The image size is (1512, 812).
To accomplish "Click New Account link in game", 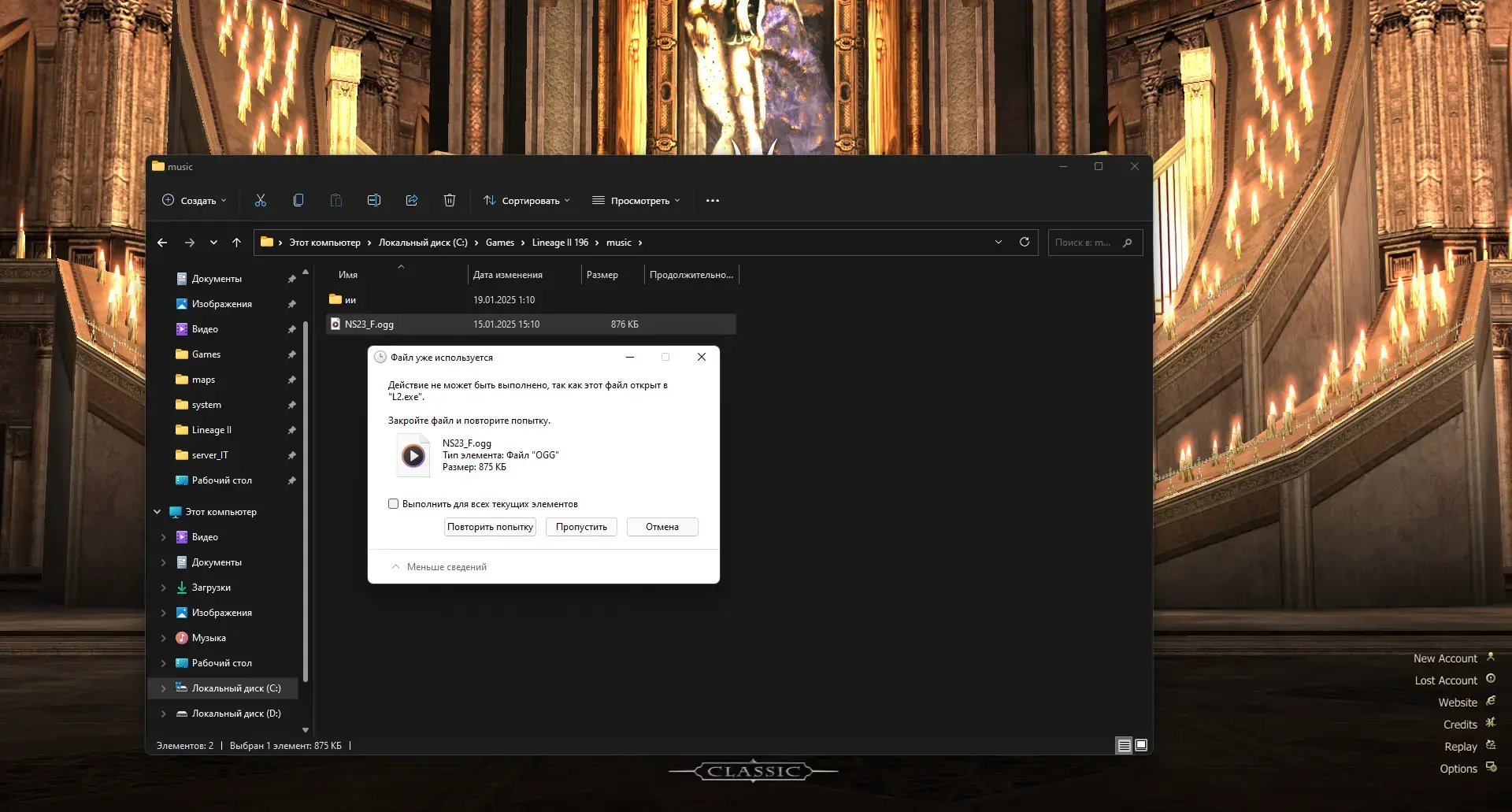I will click(1445, 658).
